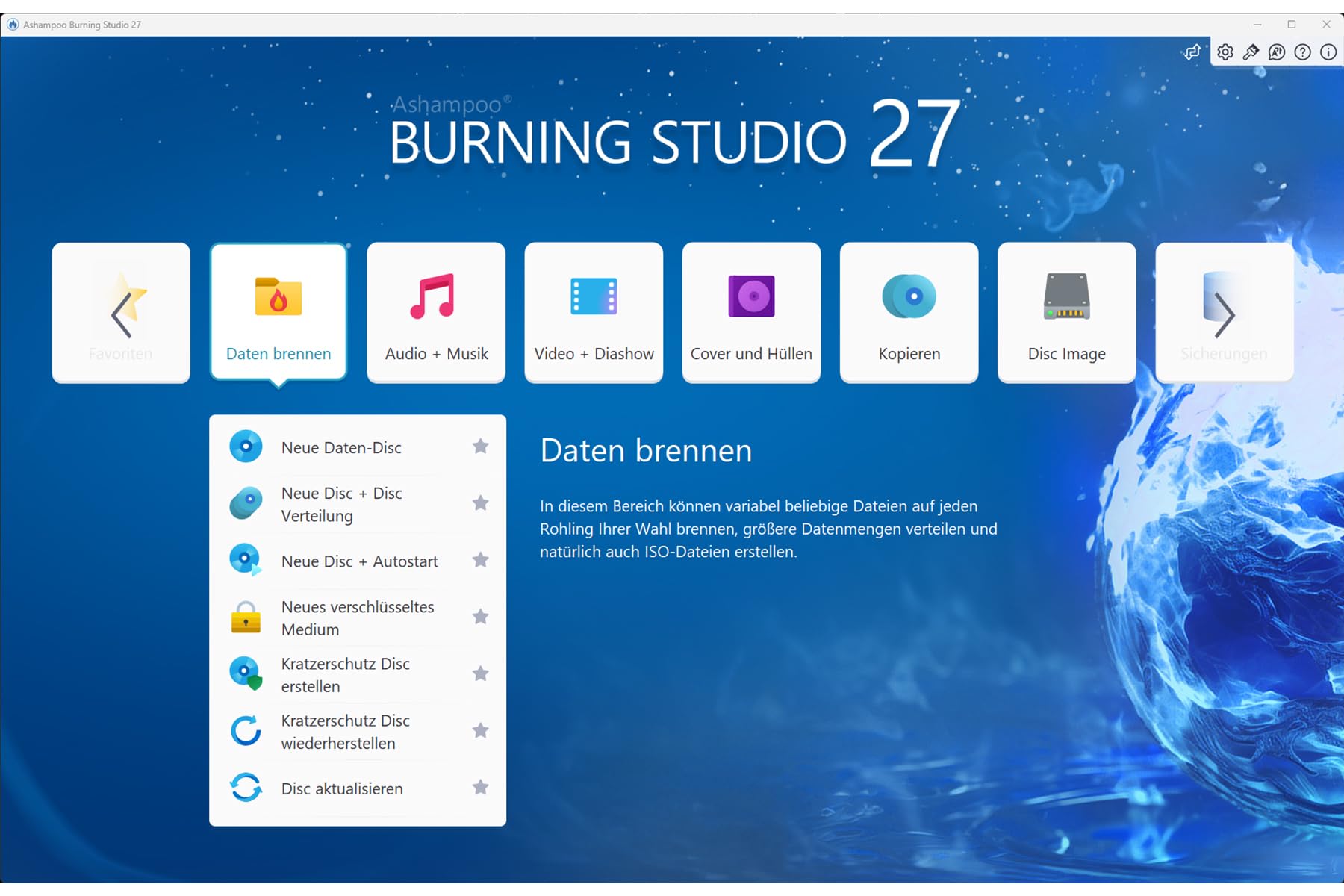Click the Disc aktualisieren refresh icon
Image resolution: width=1344 pixels, height=896 pixels.
pyautogui.click(x=246, y=787)
